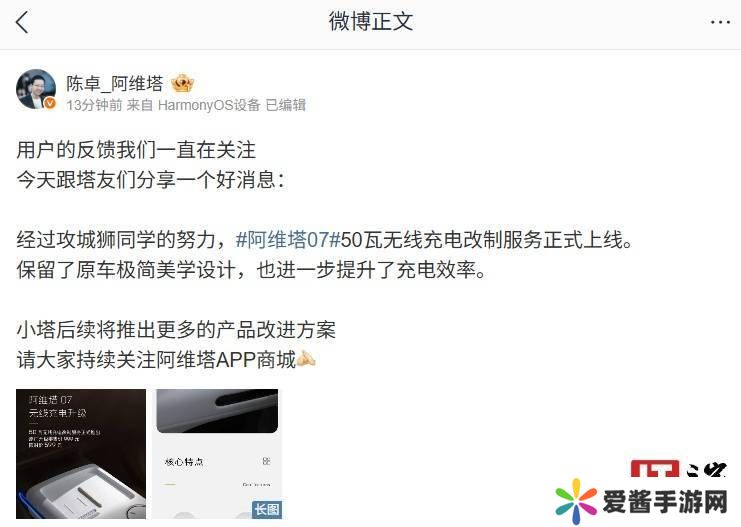This screenshot has width=741, height=527.
Task: Click the 爱酱手游网 watermark text
Action: (664, 502)
